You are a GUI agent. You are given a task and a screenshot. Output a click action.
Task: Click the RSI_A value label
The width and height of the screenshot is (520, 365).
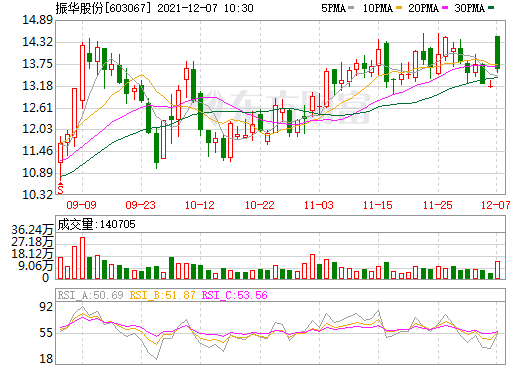coord(91,295)
